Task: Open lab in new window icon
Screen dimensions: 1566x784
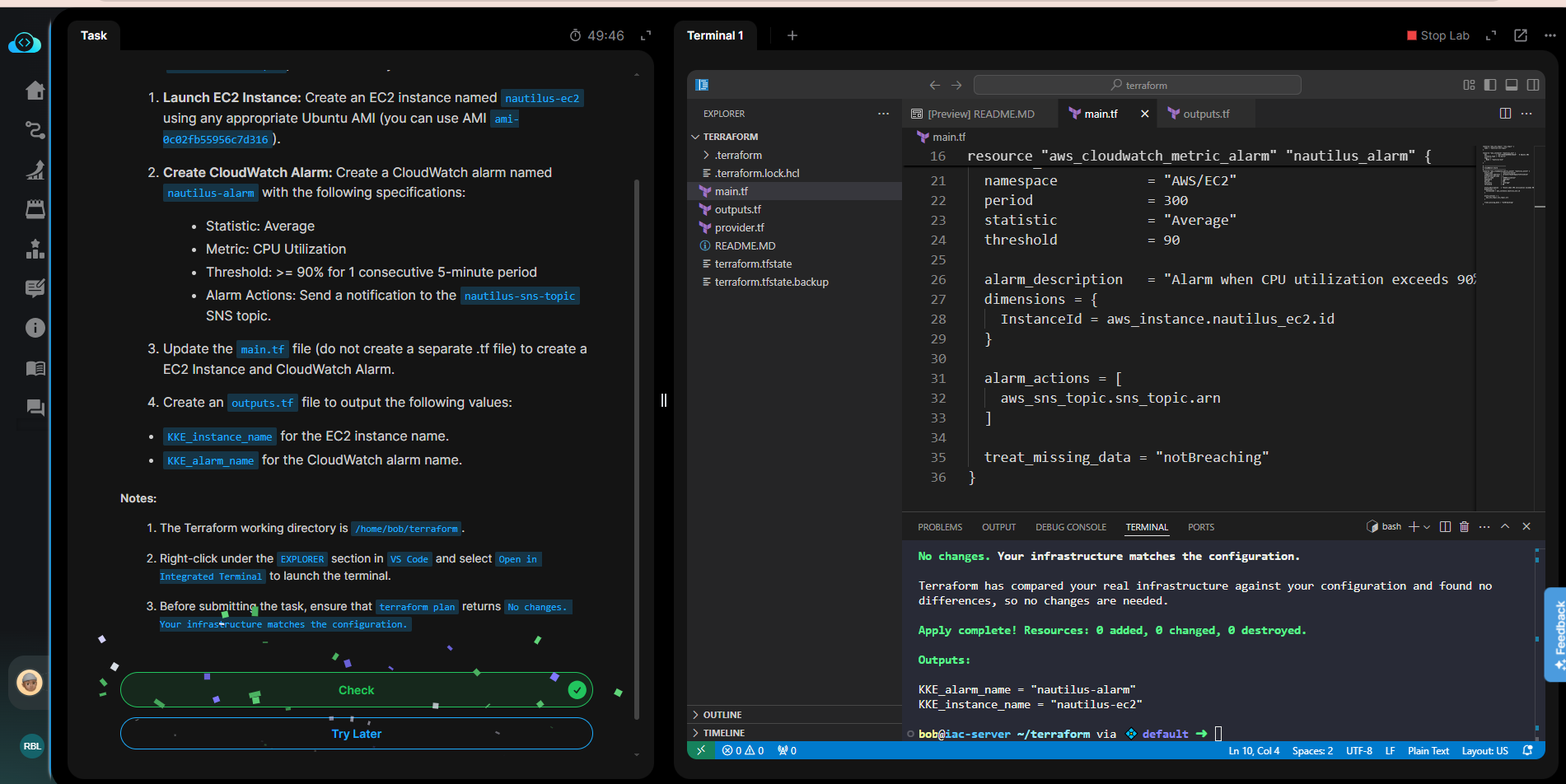Action: click(x=1521, y=35)
